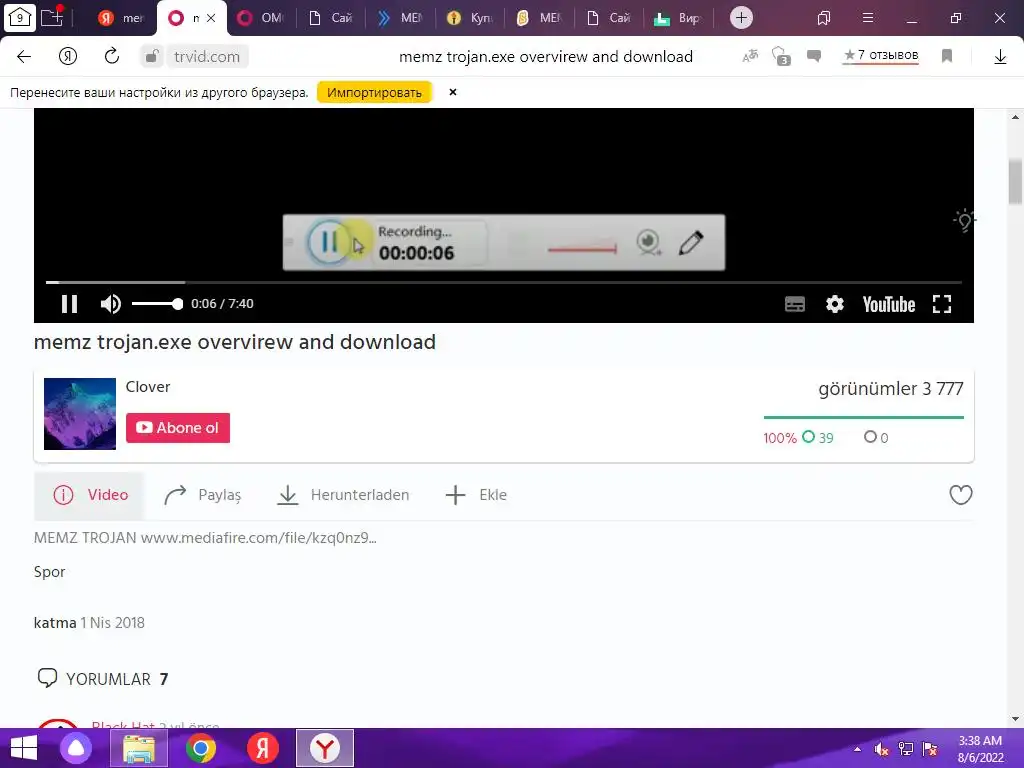Open the Yandex home button in address bar
The width and height of the screenshot is (1024, 768).
click(68, 57)
